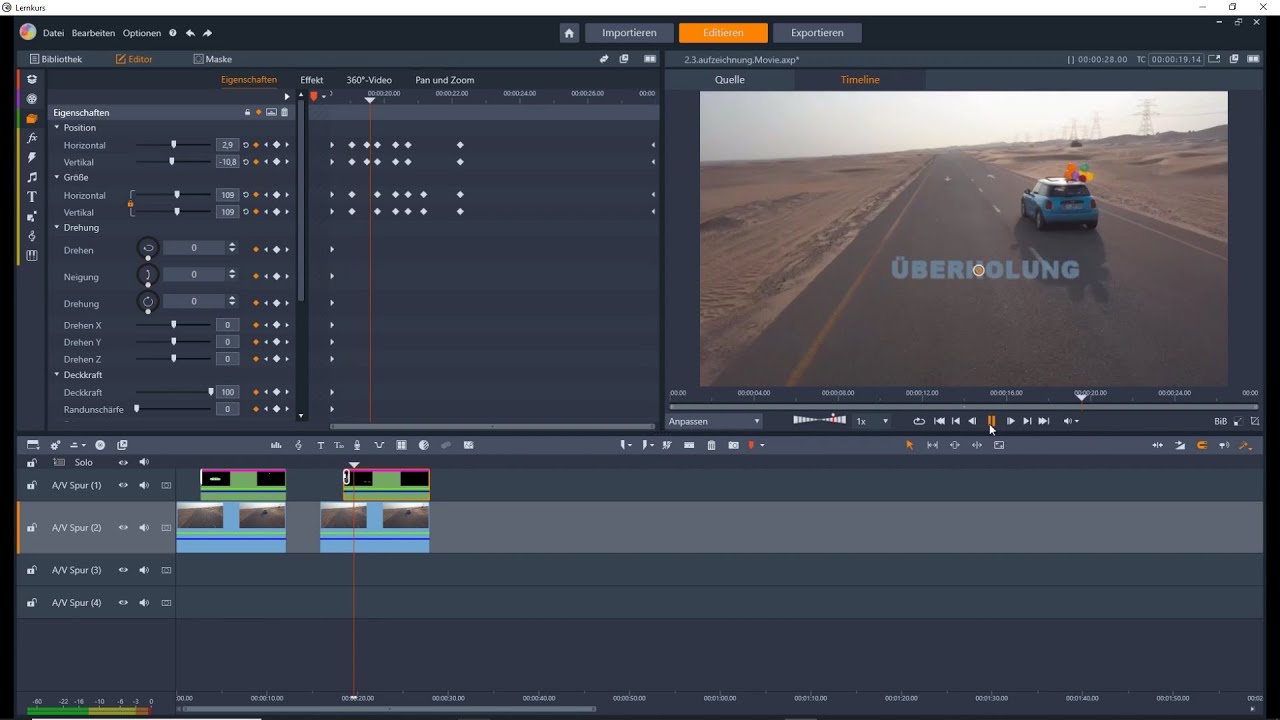Jump to the start of the preview
This screenshot has width=1280, height=720.
[939, 421]
